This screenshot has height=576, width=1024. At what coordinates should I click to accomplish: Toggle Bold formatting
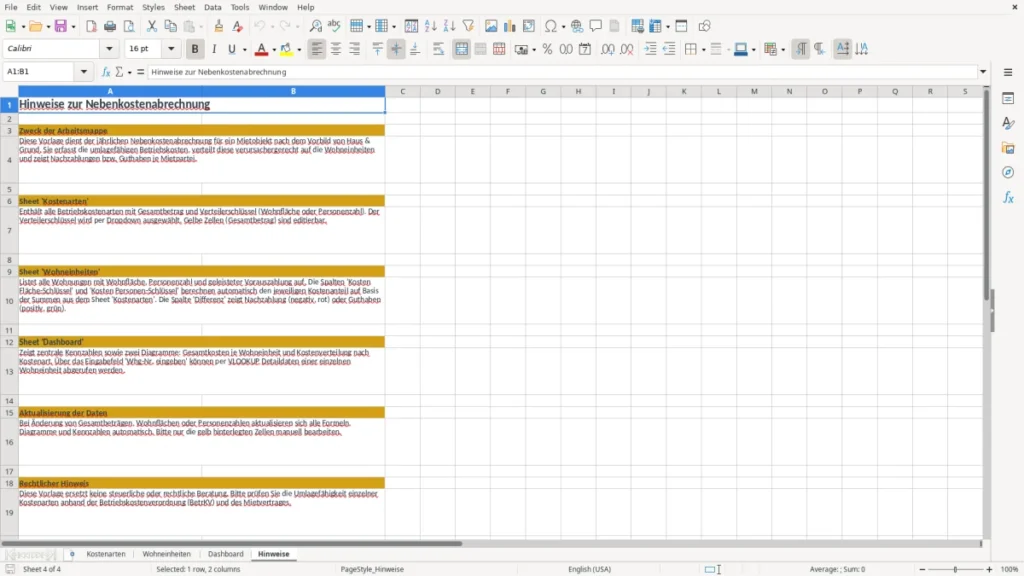click(x=195, y=49)
